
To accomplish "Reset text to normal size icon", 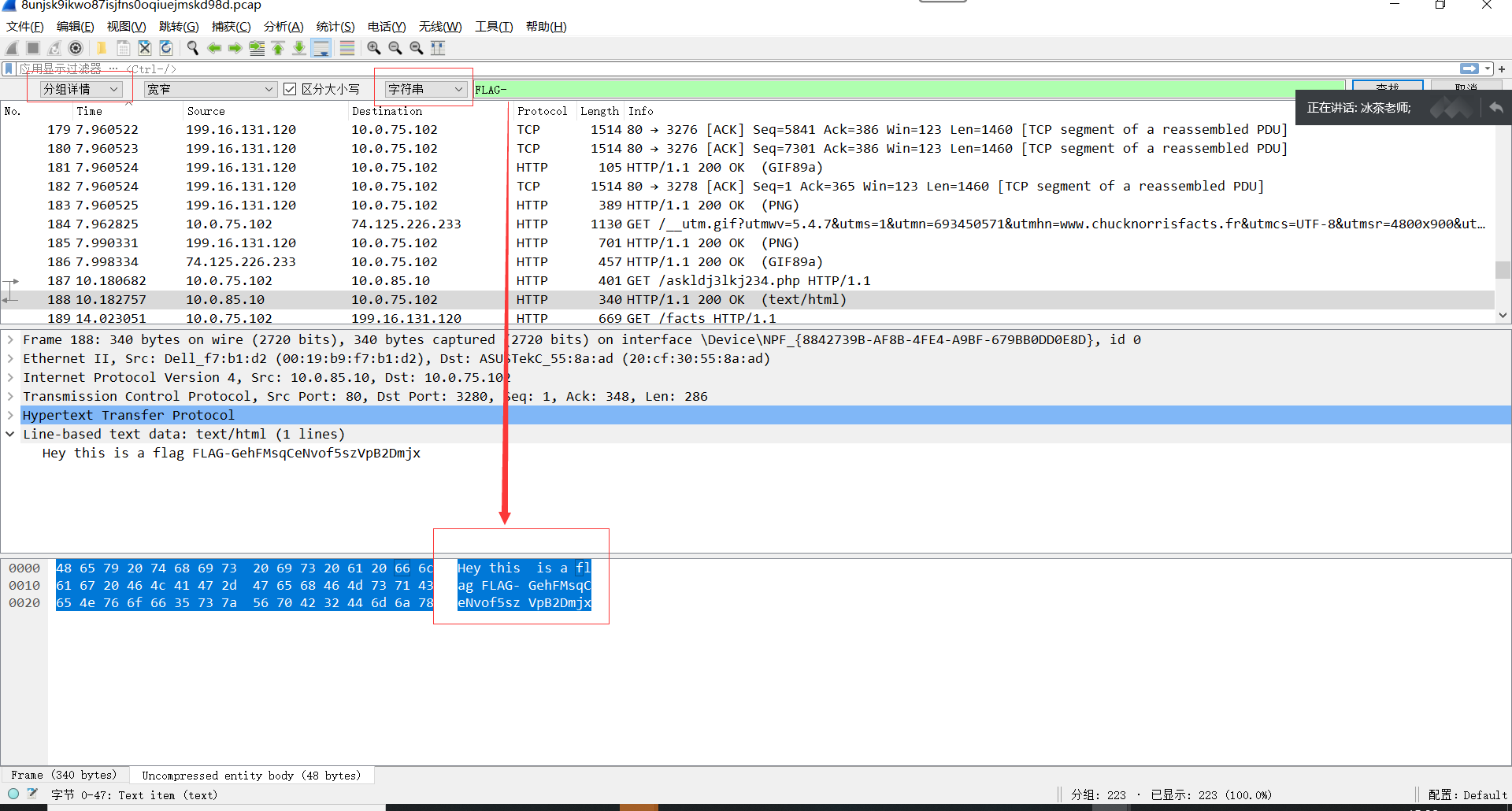I will click(417, 48).
